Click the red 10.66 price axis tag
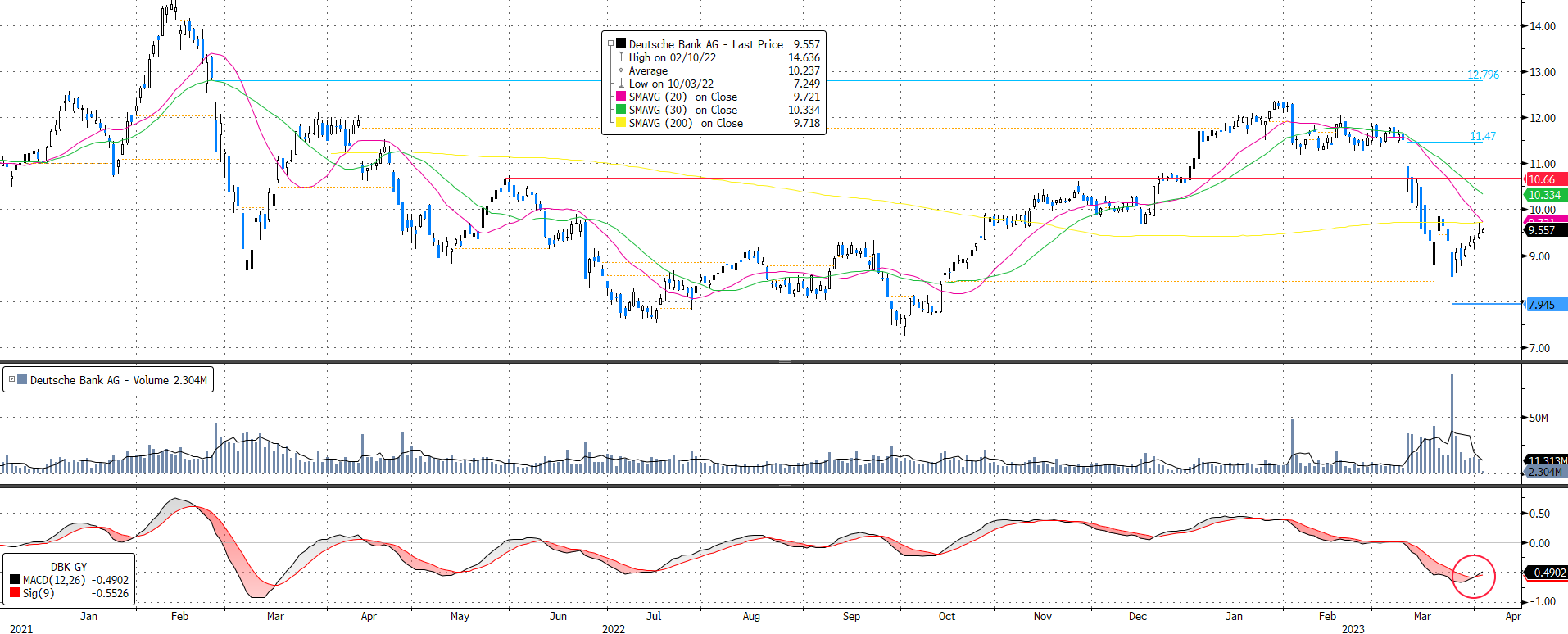 [1545, 179]
